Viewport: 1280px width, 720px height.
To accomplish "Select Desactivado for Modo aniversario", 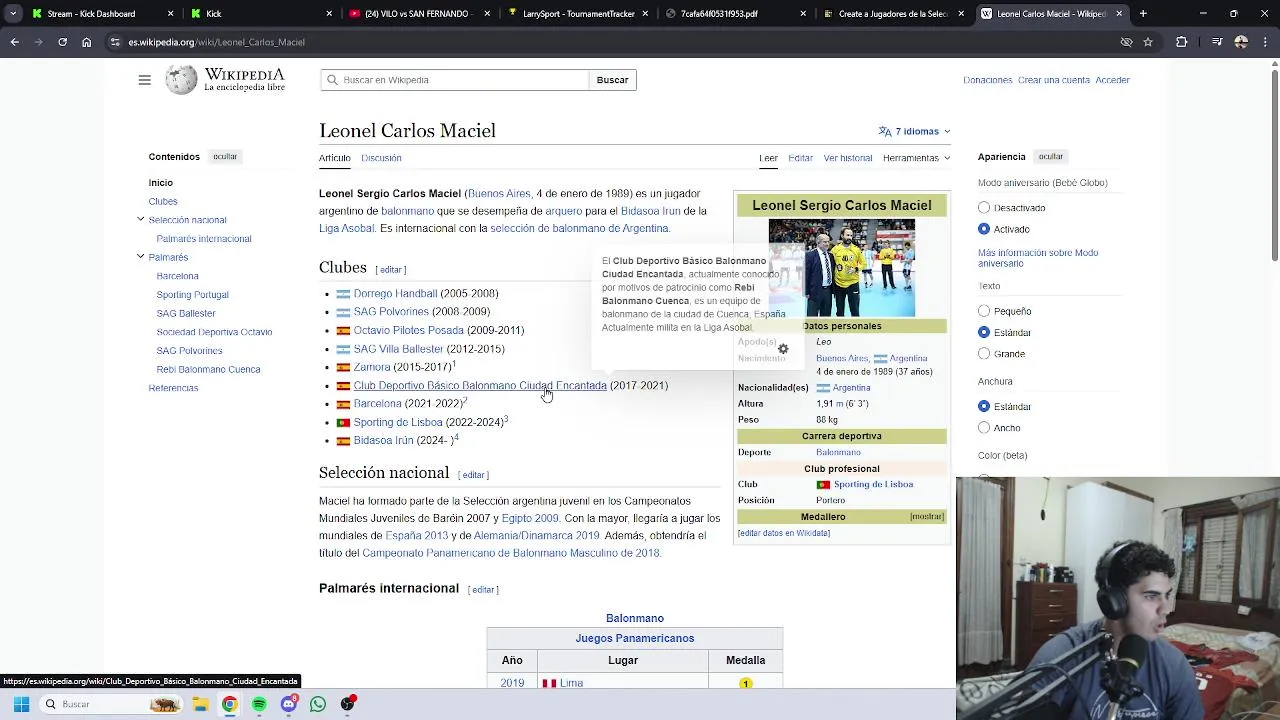I will coord(984,208).
